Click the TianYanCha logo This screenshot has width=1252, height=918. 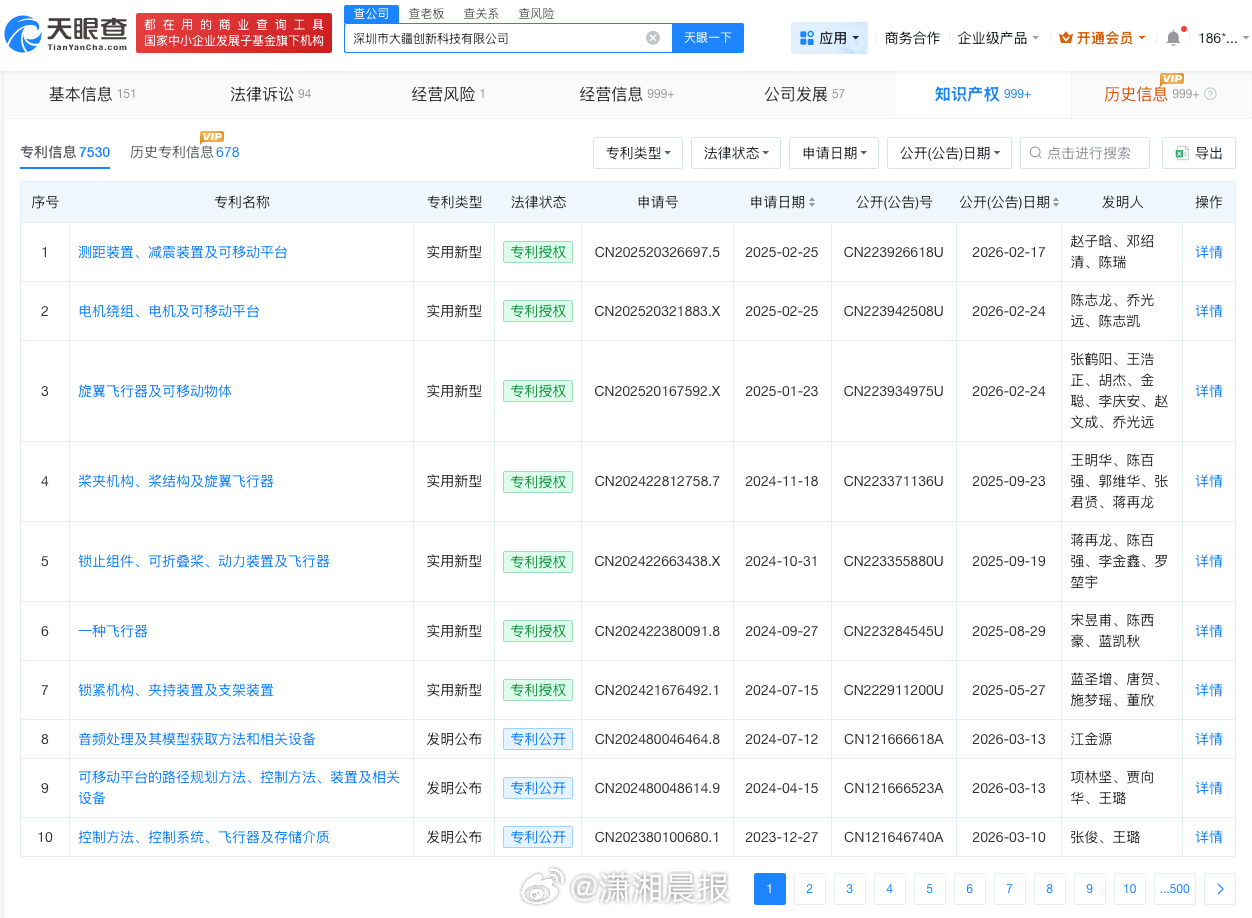(66, 35)
